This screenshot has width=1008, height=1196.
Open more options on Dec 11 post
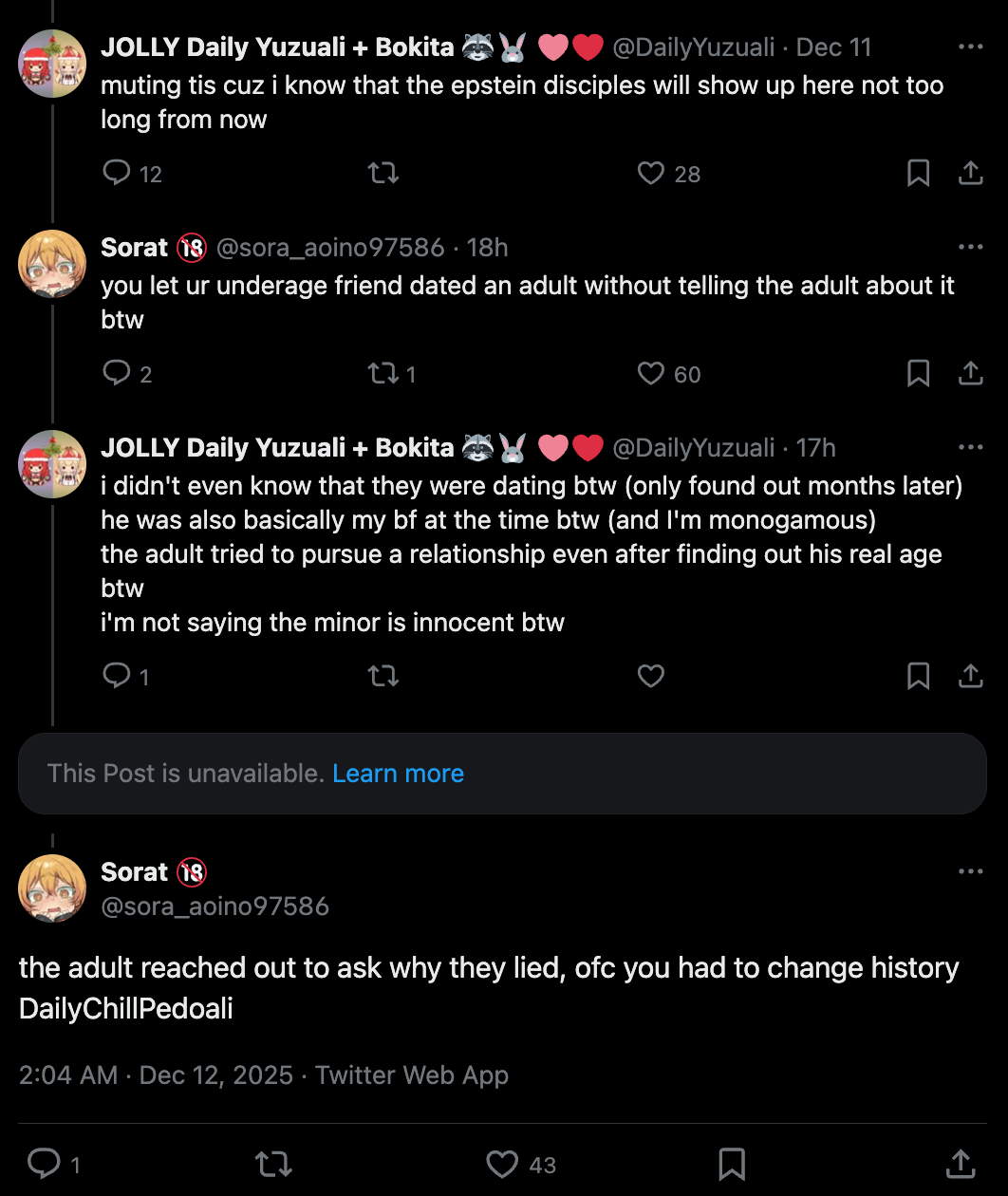(x=970, y=47)
